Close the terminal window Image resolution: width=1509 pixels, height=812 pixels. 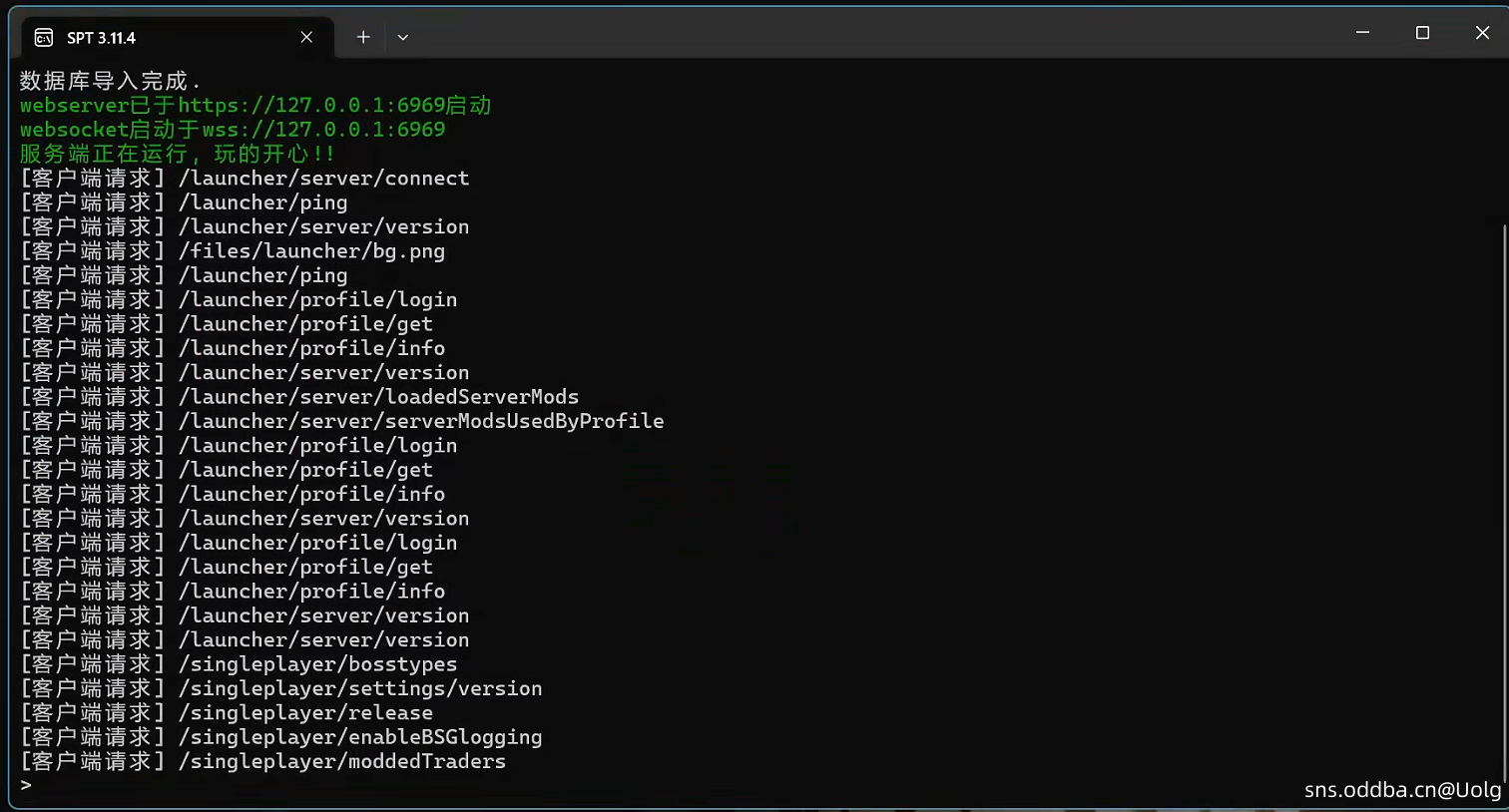1482,33
